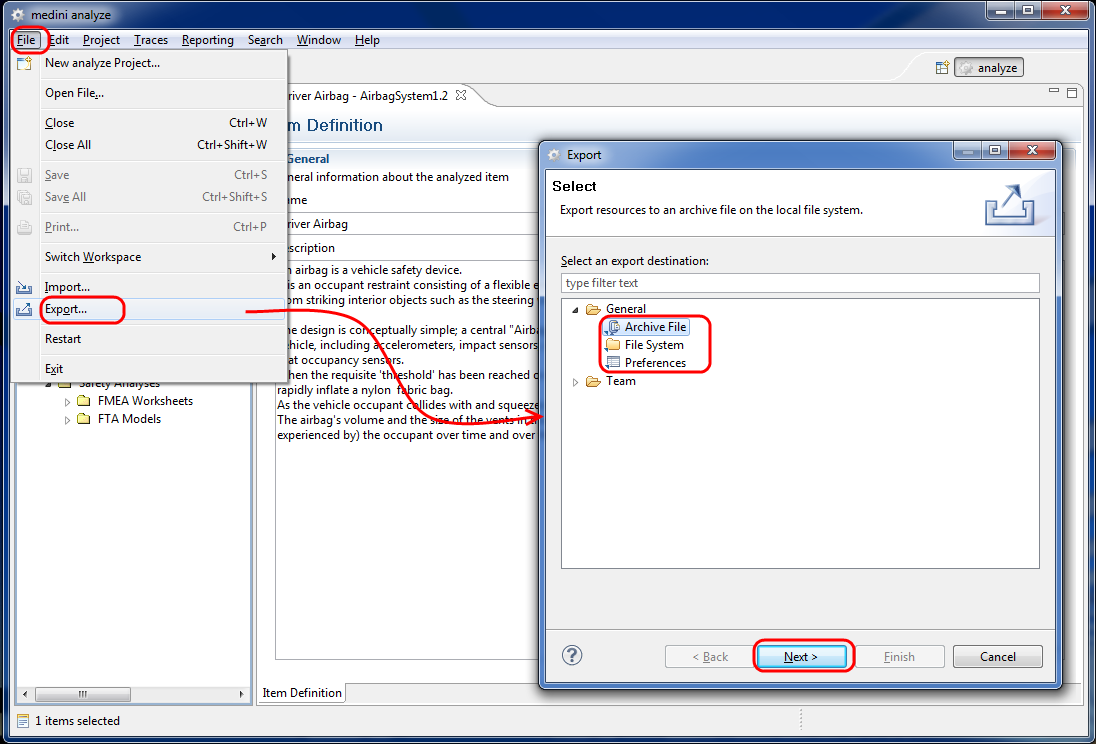Open the Switch Workspace submenu
The width and height of the screenshot is (1096, 744).
150,257
